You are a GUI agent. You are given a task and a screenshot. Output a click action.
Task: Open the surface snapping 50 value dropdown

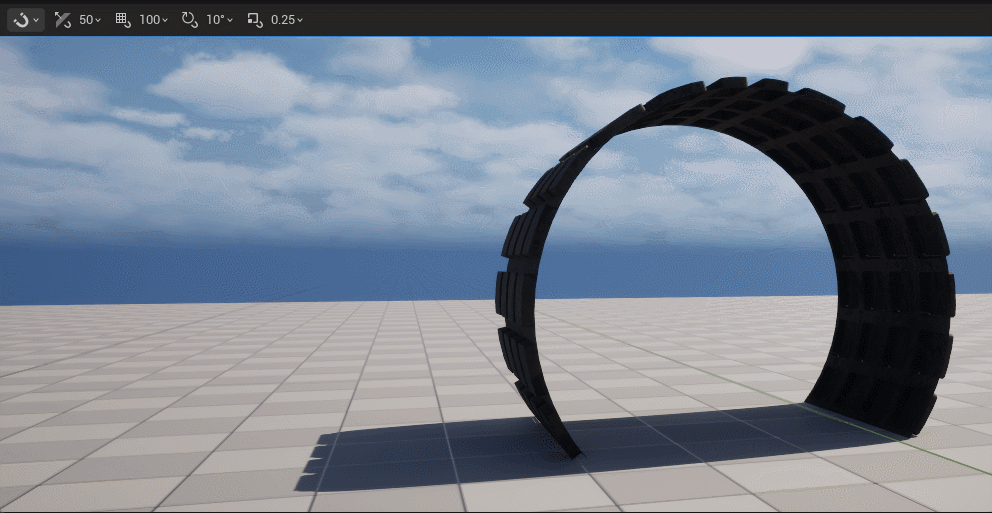coord(90,20)
